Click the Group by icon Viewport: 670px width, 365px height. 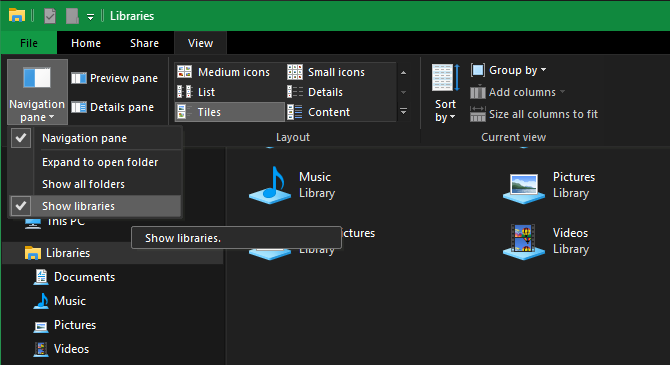click(x=478, y=70)
